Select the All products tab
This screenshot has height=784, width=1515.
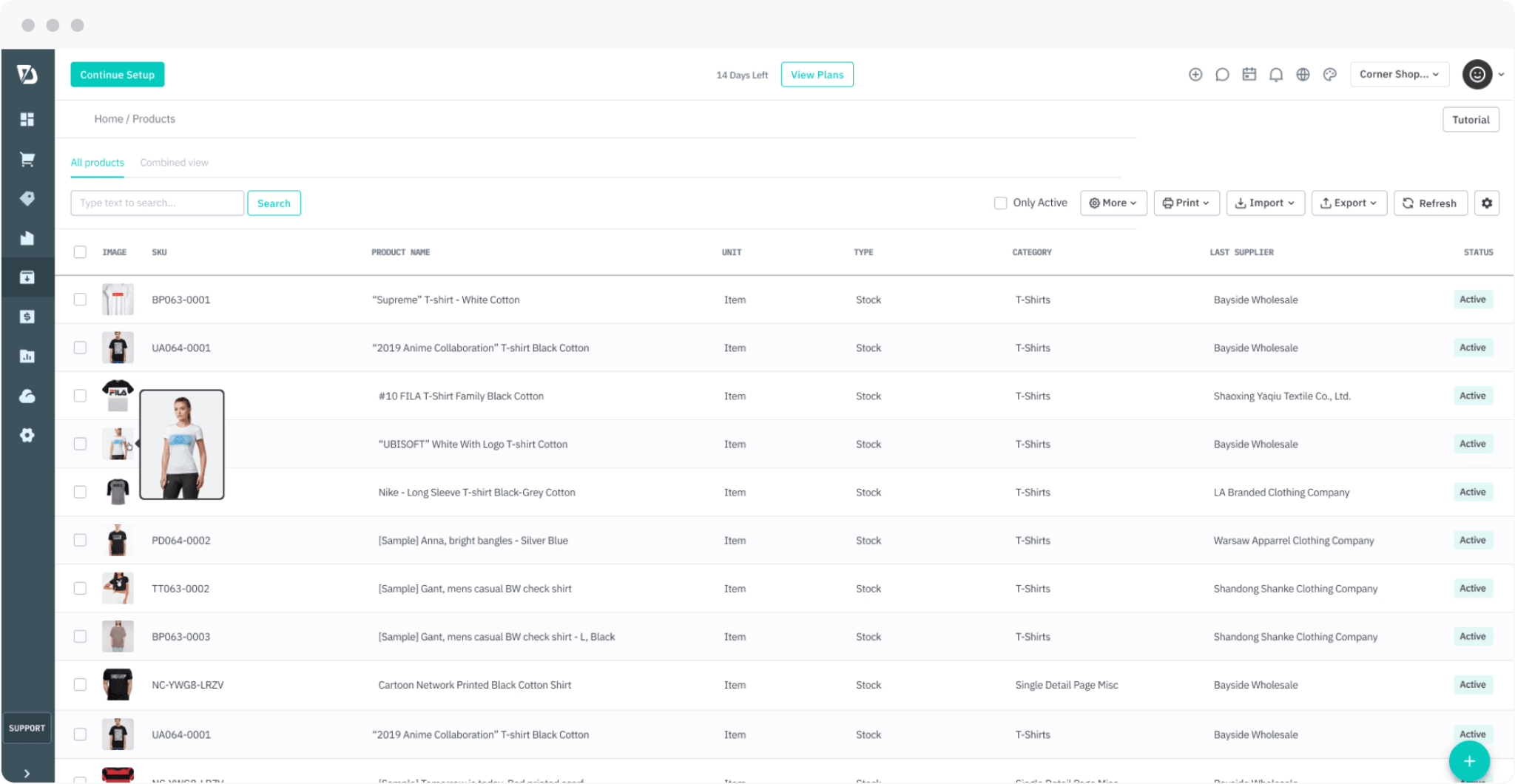(98, 163)
